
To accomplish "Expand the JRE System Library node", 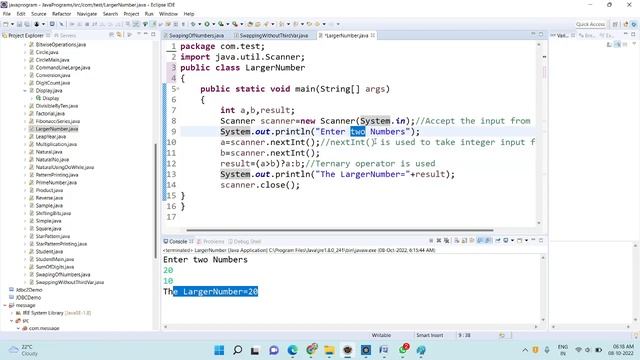I will click(x=11, y=313).
